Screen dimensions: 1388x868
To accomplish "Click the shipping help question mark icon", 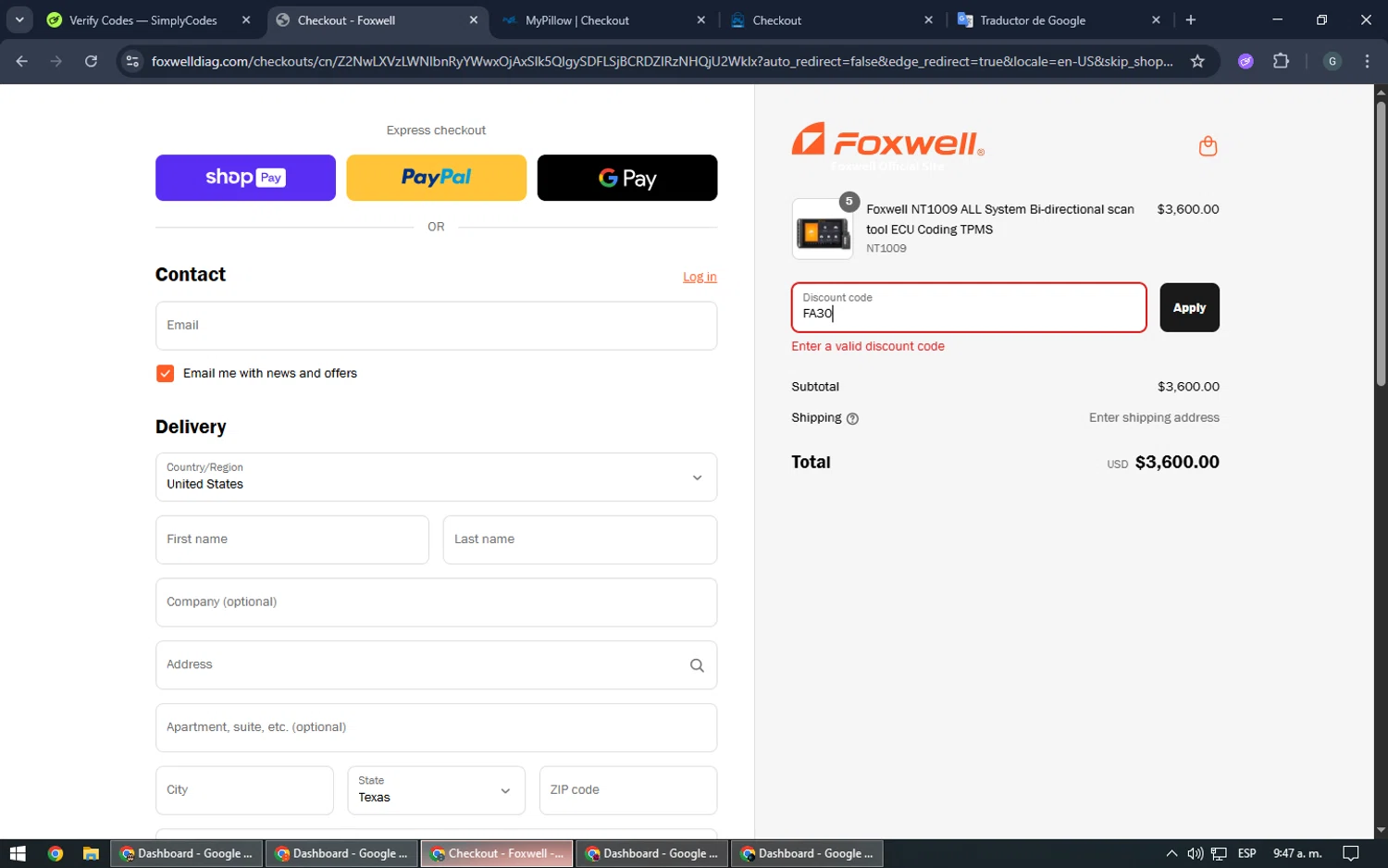I will pos(852,418).
